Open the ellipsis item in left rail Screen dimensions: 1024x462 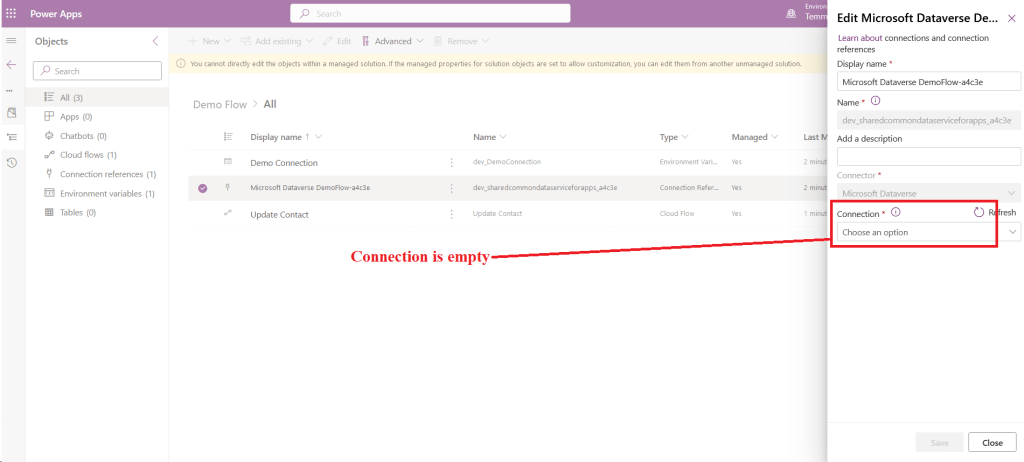[9, 90]
